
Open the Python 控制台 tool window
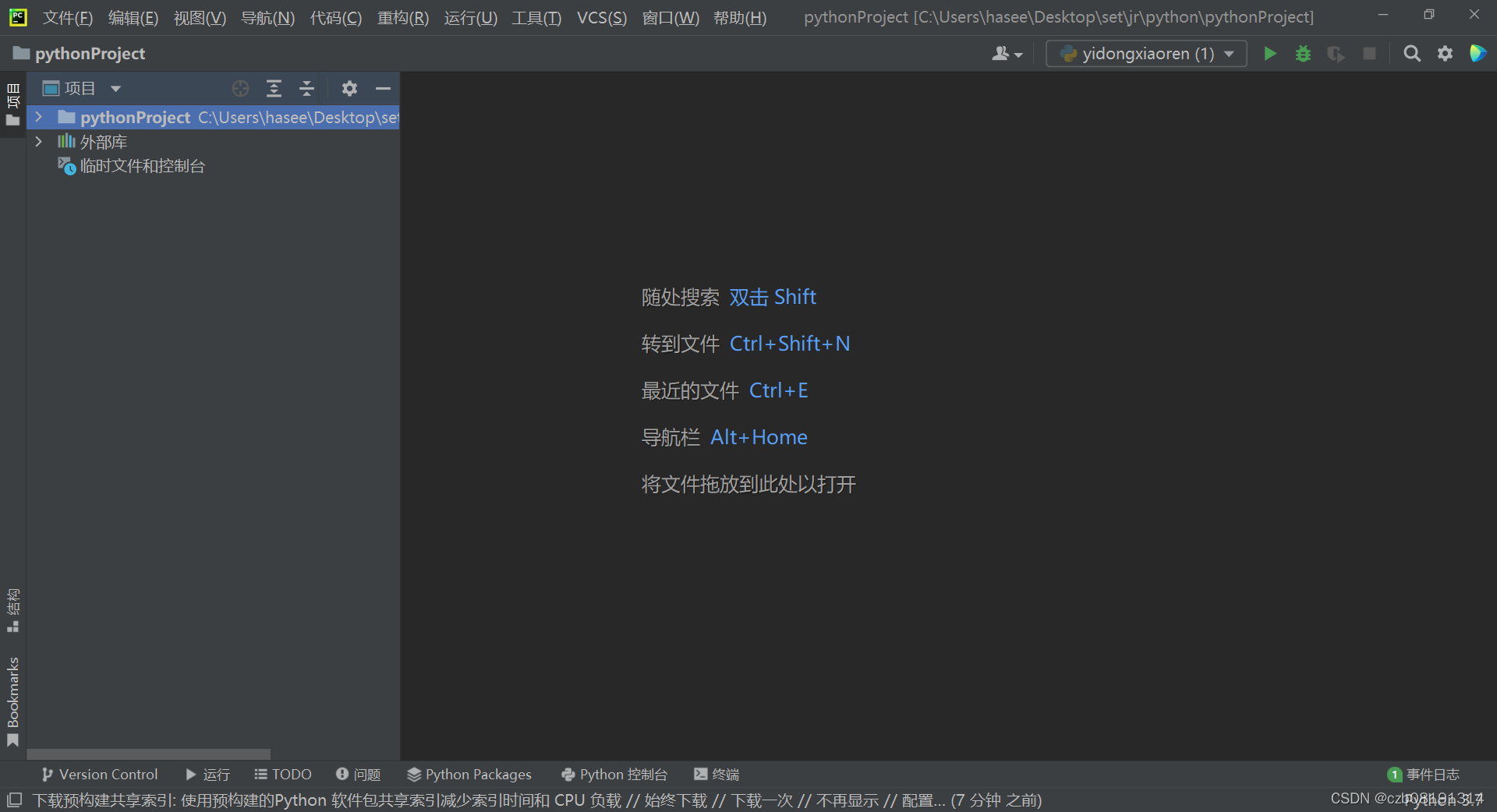(614, 775)
